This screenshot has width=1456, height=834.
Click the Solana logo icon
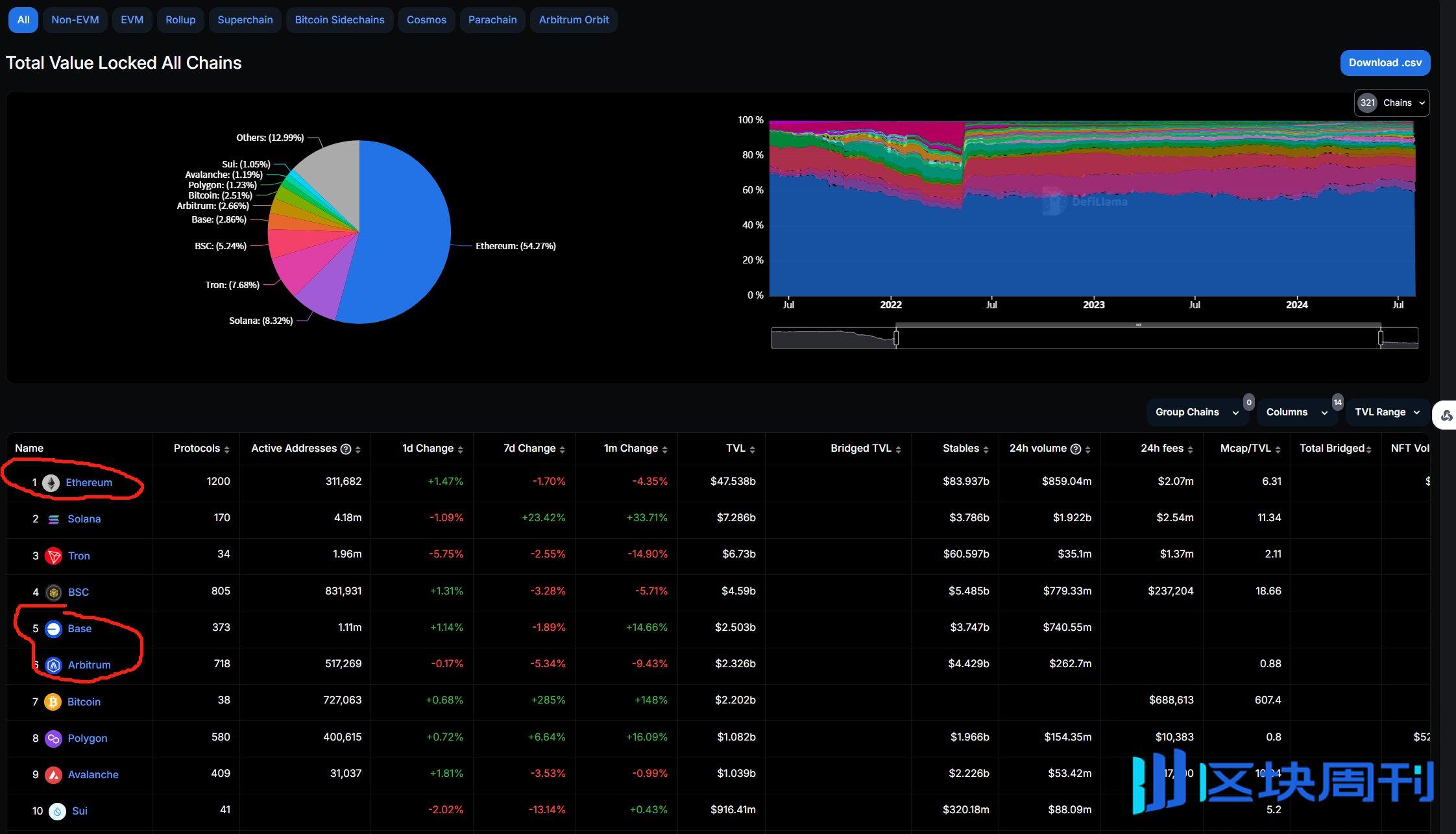53,519
